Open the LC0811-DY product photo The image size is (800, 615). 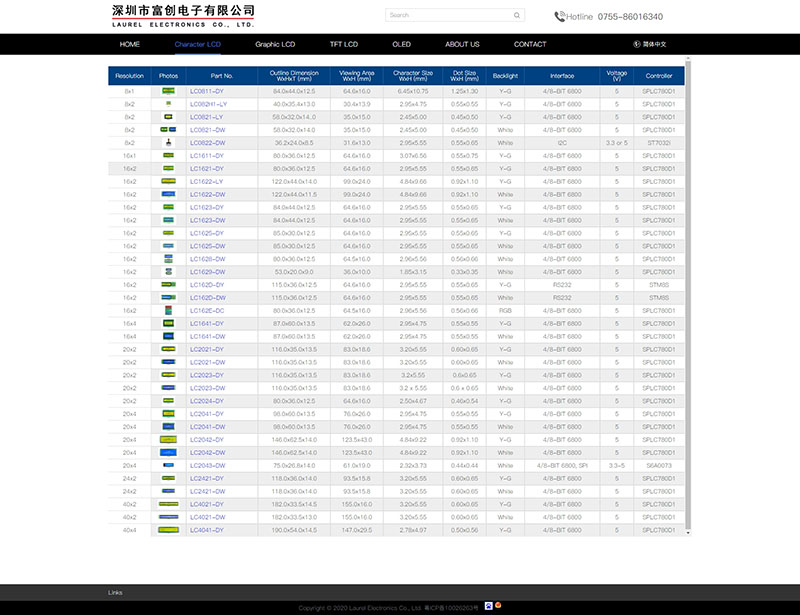[168, 91]
